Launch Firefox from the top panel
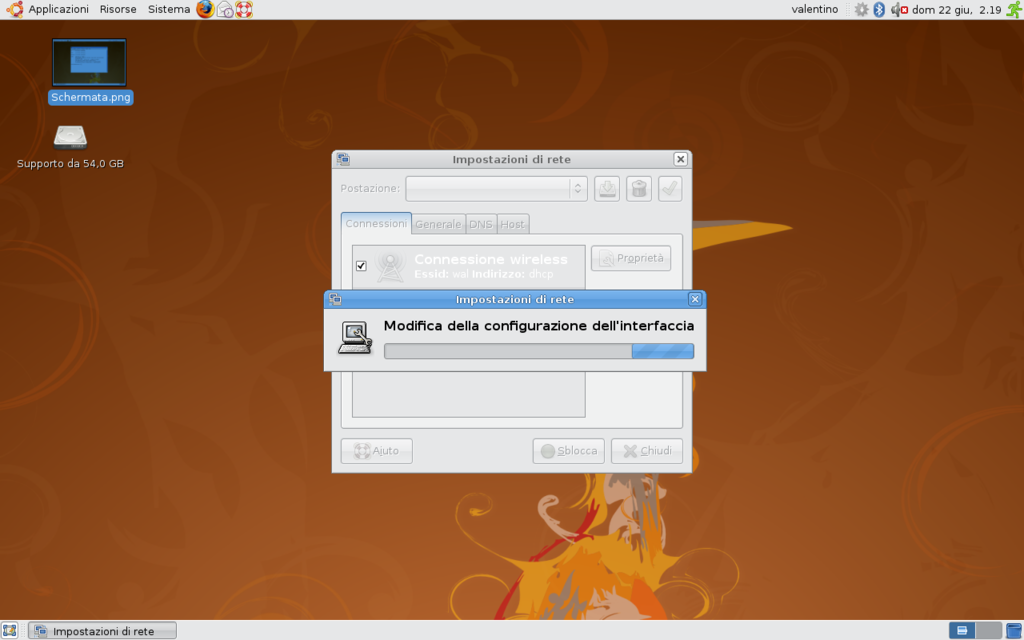 pos(205,10)
